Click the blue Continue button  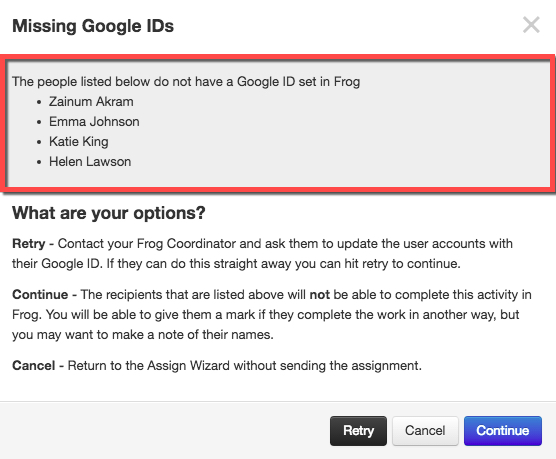click(x=502, y=431)
